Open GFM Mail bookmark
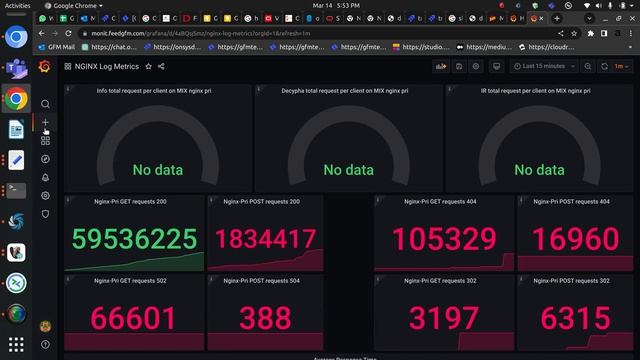 57,47
